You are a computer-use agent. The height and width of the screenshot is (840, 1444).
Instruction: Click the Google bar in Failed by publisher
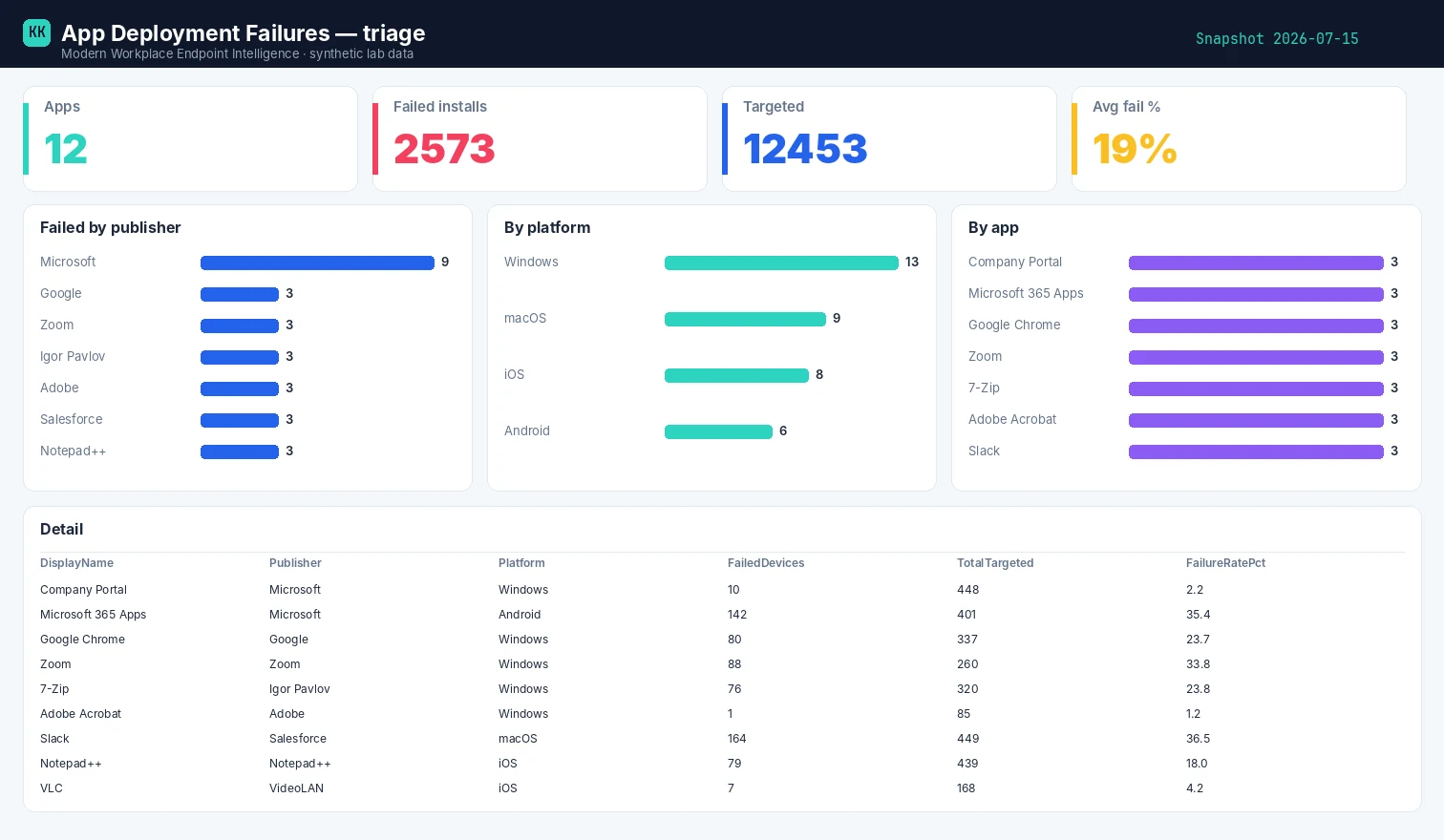(240, 294)
